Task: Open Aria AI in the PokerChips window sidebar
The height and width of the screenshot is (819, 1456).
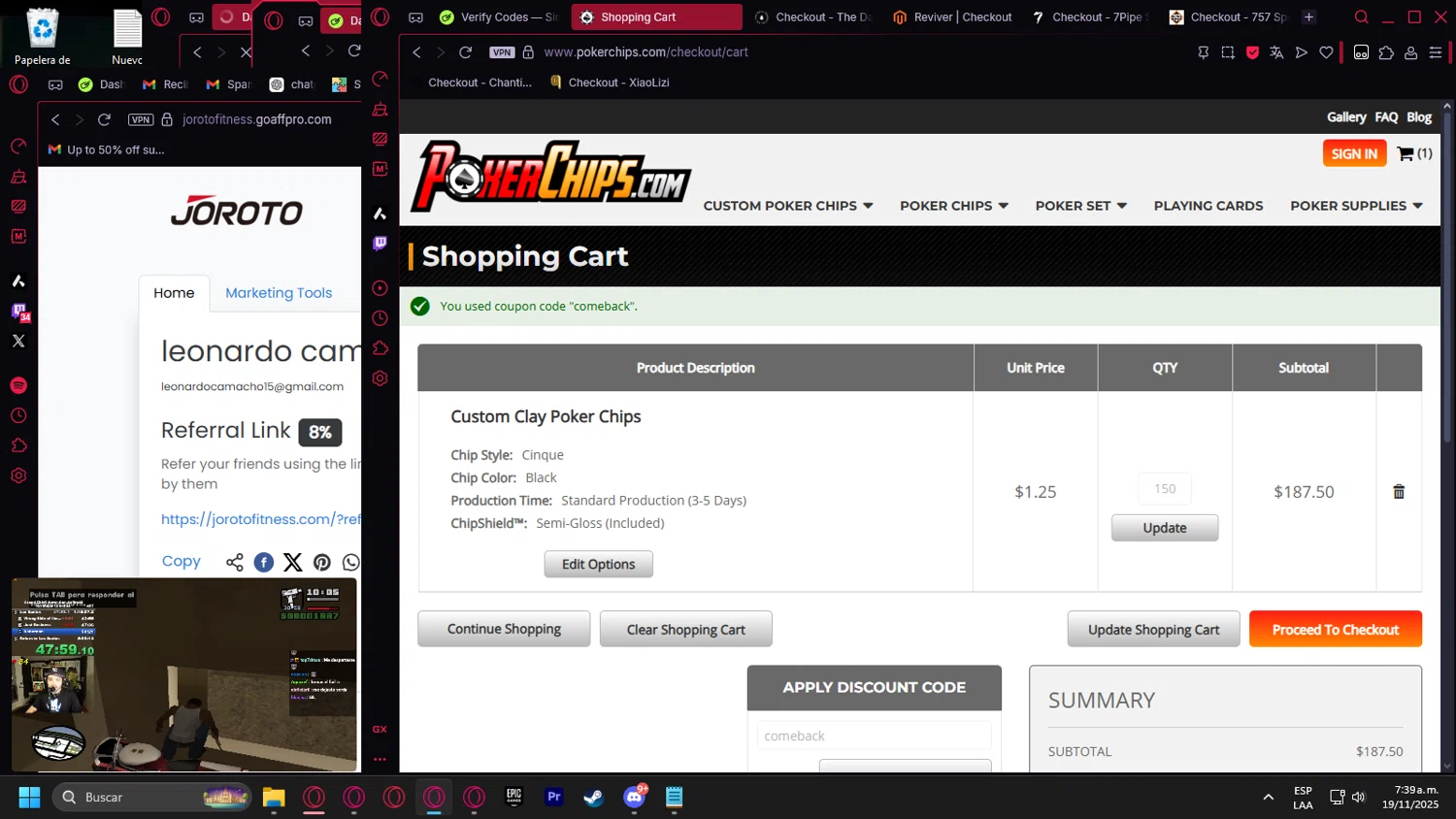Action: point(381,213)
